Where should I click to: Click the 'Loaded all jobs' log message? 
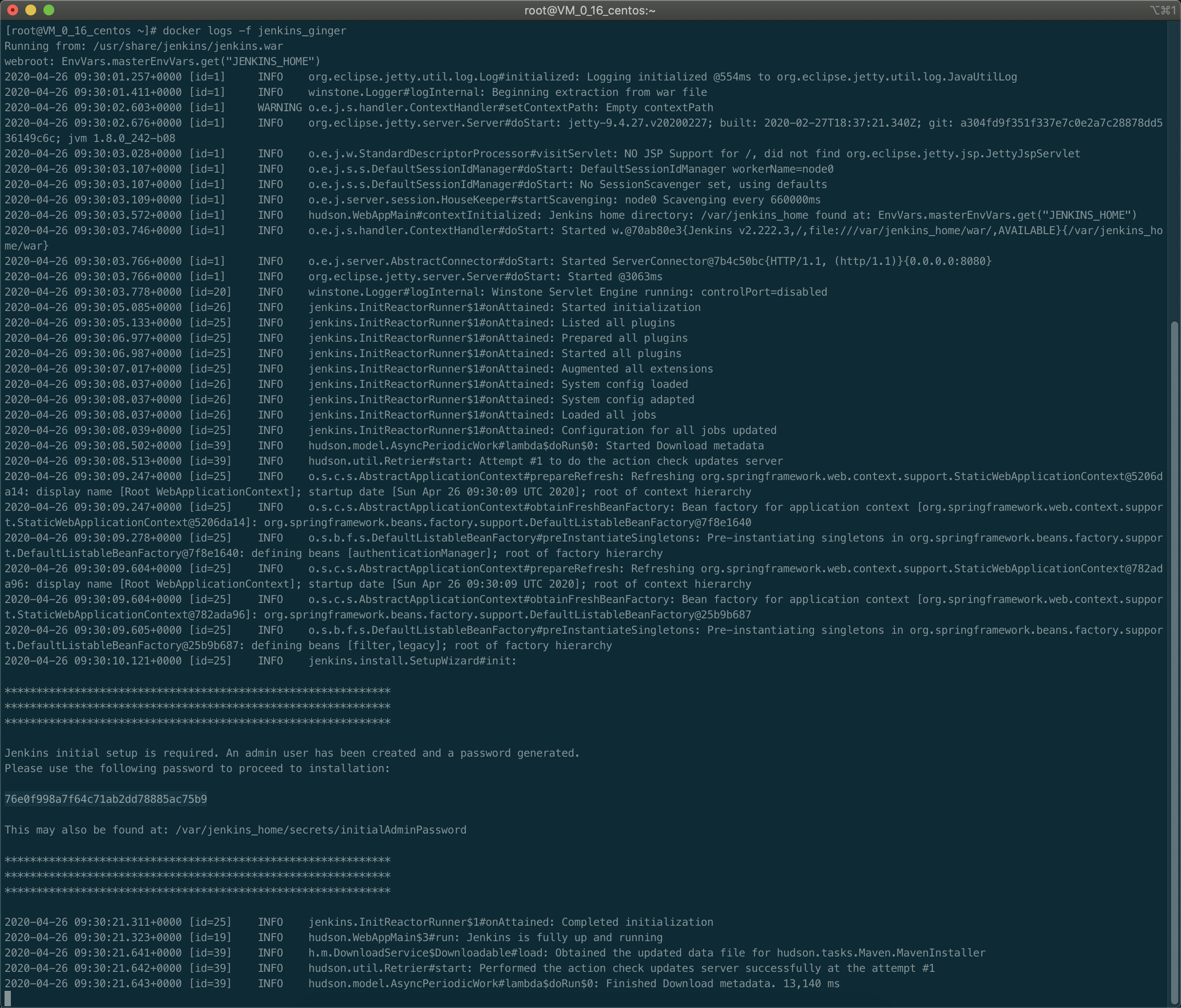point(608,415)
